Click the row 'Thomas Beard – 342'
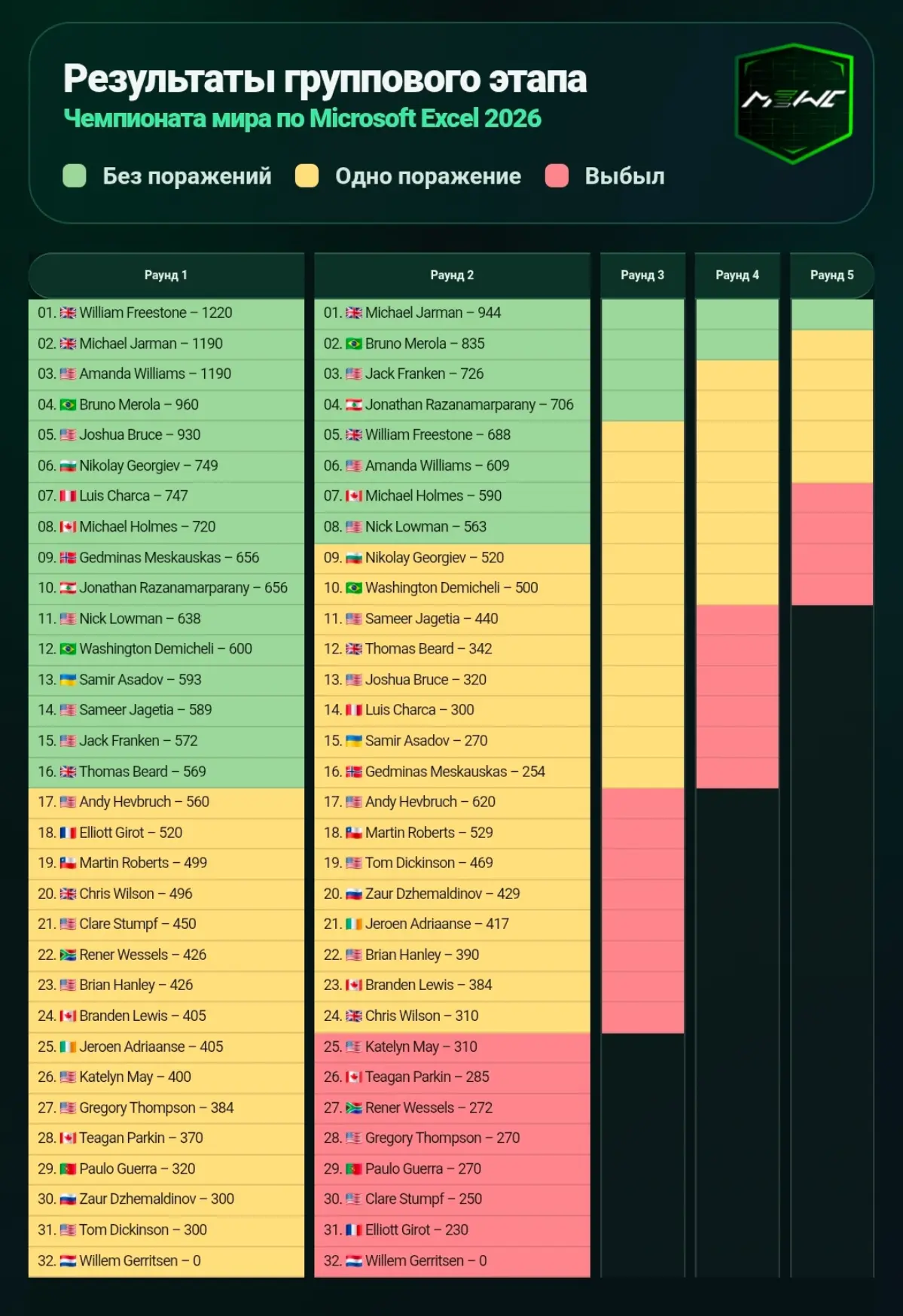Image resolution: width=903 pixels, height=1316 pixels. pyautogui.click(x=452, y=649)
